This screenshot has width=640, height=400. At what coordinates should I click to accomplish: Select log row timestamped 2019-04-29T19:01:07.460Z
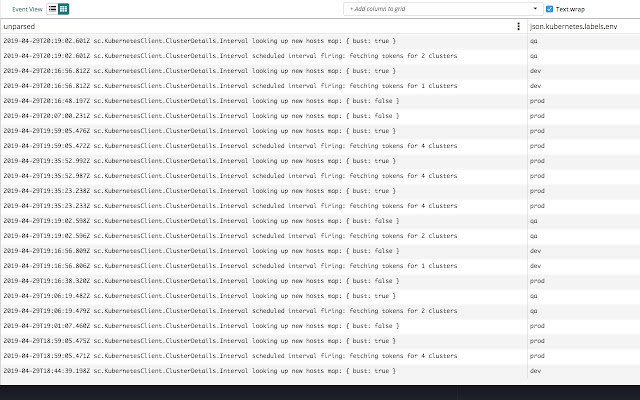(x=320, y=326)
